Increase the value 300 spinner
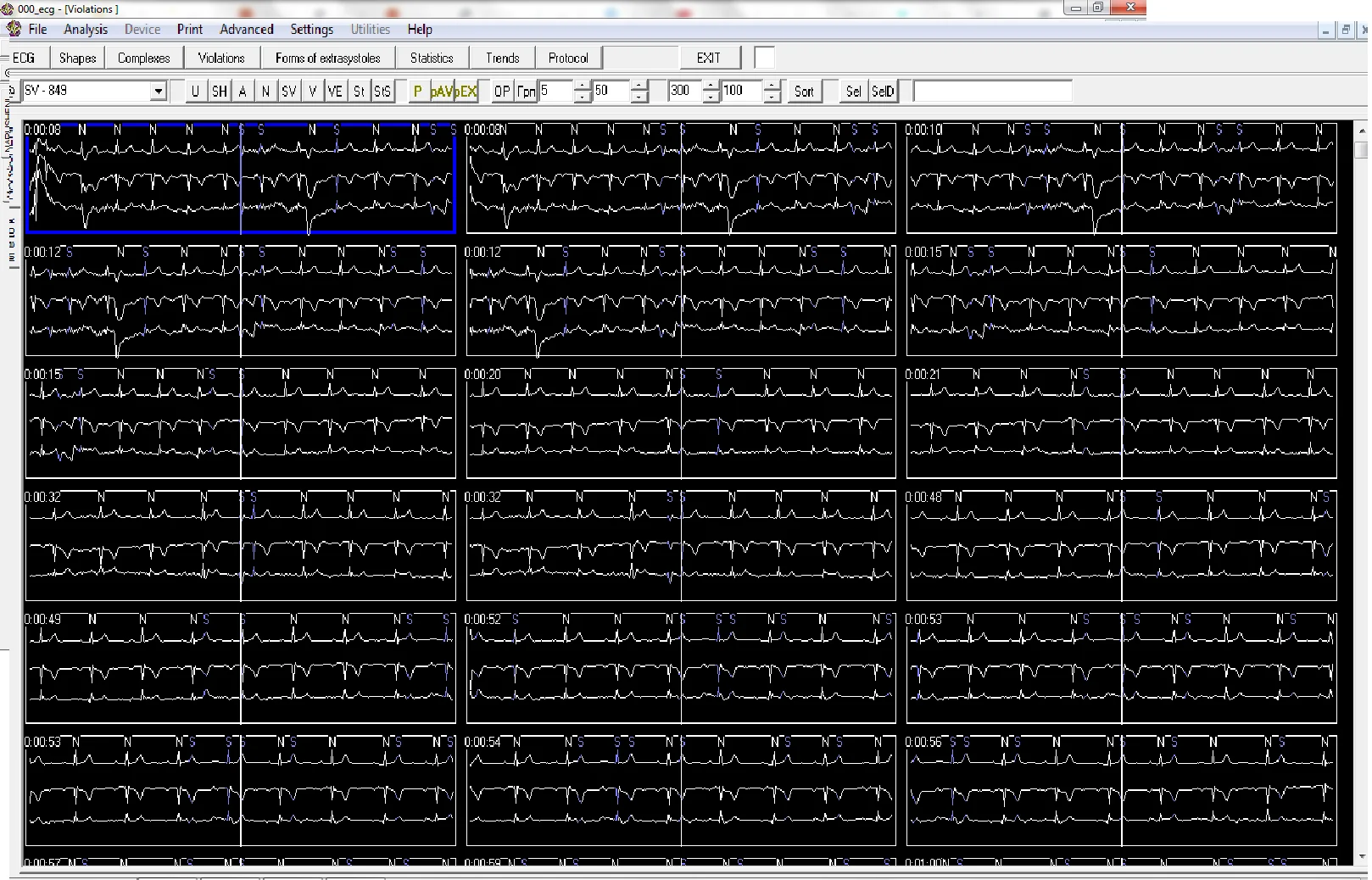 pyautogui.click(x=711, y=86)
